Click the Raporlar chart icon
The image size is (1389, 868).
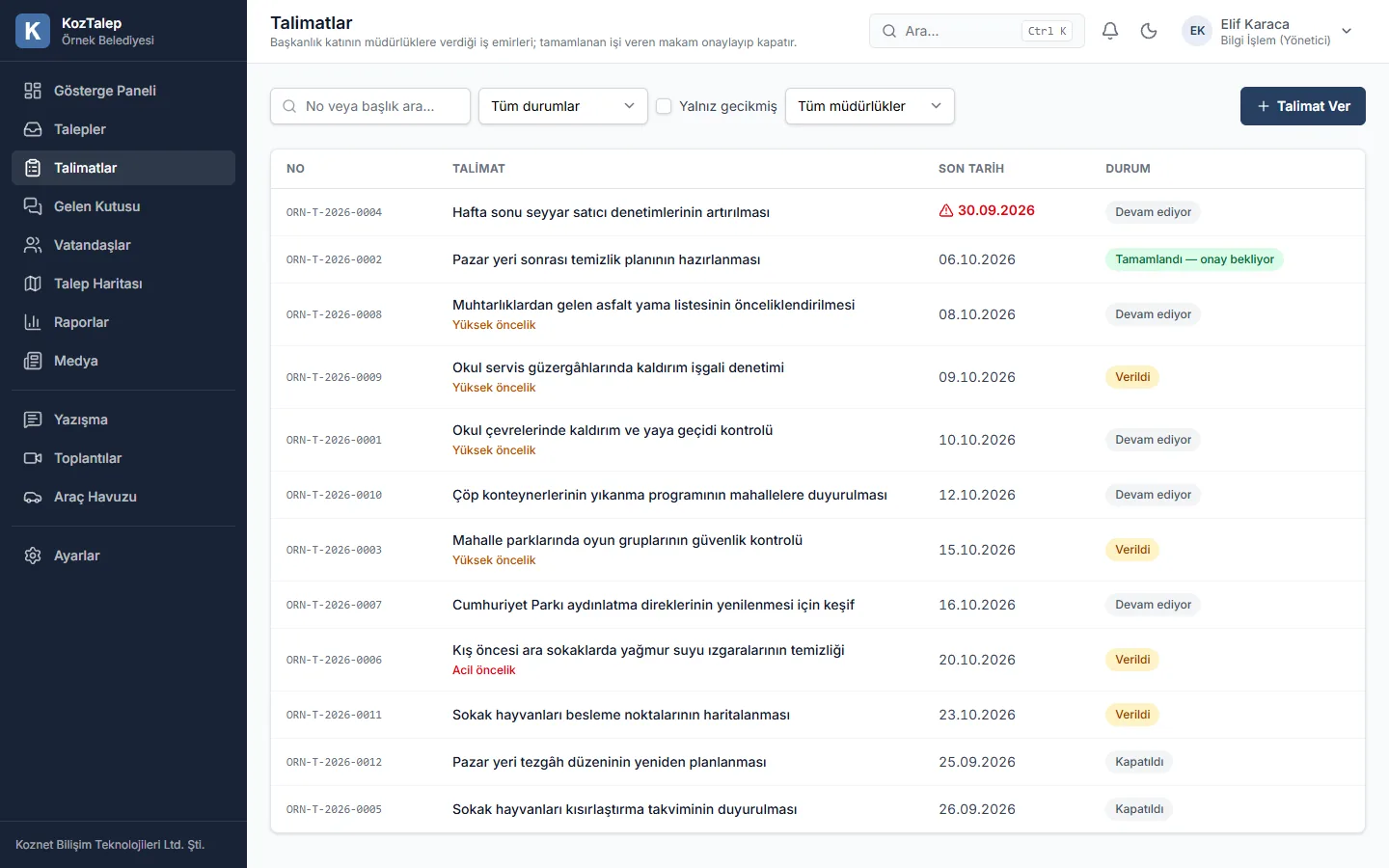33,322
